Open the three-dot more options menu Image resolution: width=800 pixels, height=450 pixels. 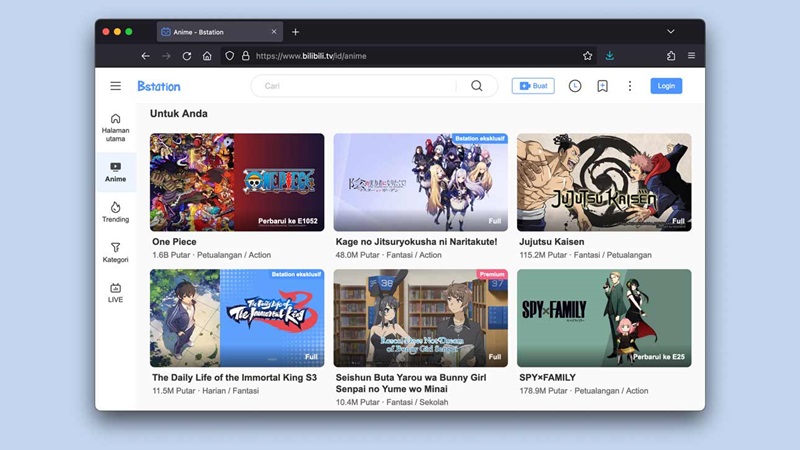tap(630, 86)
